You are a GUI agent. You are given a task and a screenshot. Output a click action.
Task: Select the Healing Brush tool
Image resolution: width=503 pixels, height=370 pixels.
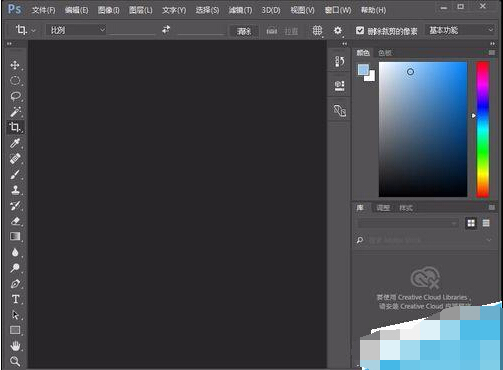[x=15, y=159]
